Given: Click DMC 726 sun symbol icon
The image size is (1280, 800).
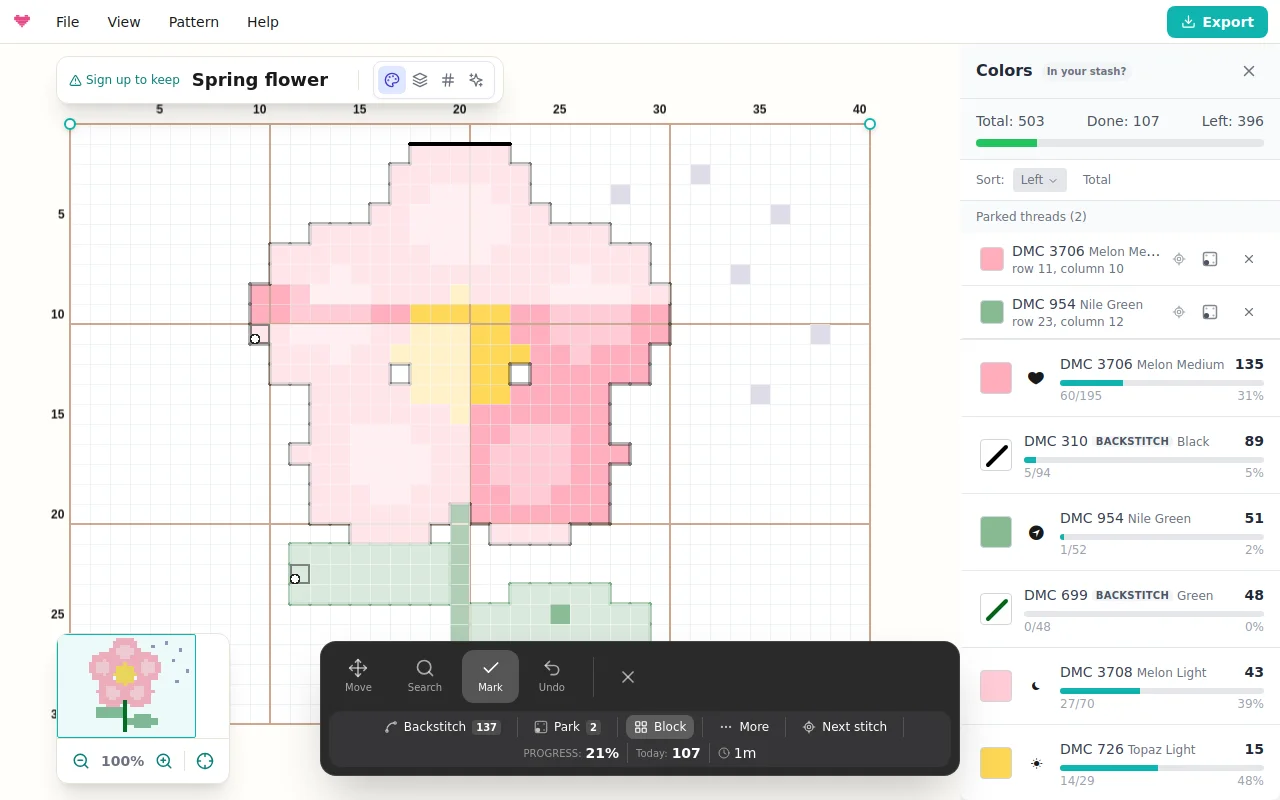Looking at the screenshot, I should 1036,763.
